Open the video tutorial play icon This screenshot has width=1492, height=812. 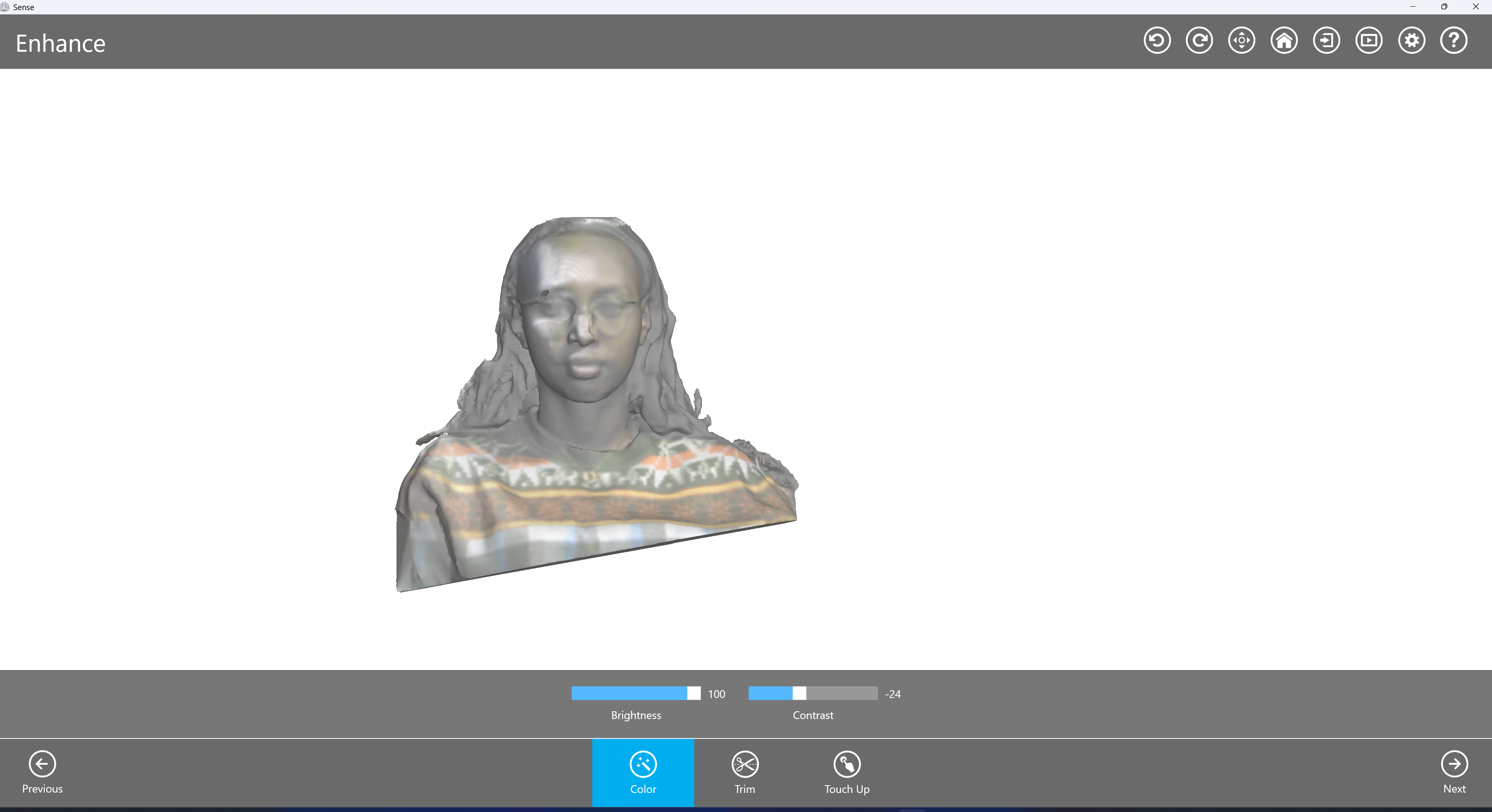pos(1369,40)
